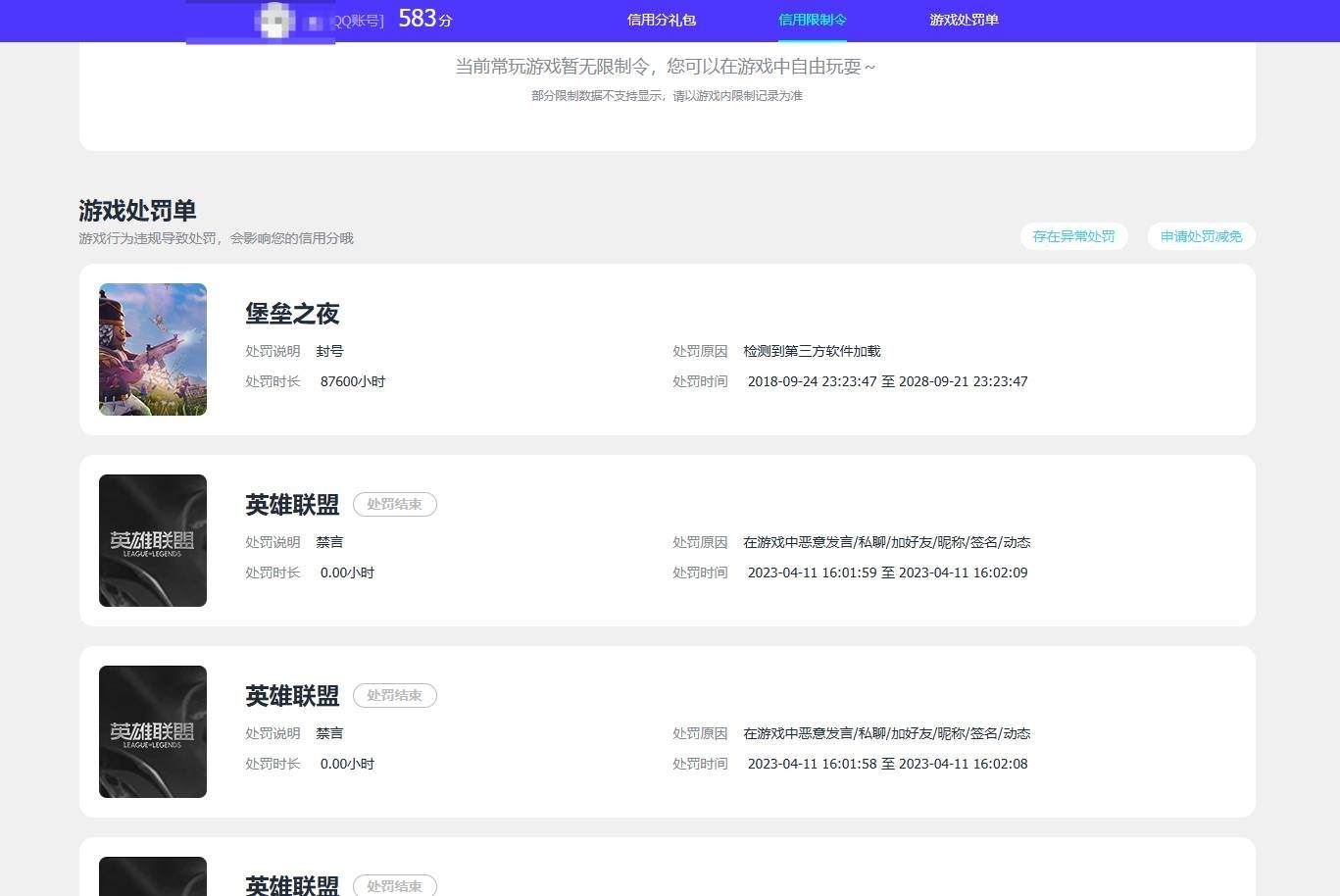Open 英雄联盟 cover for penalty ending 16:02:08

153,731
